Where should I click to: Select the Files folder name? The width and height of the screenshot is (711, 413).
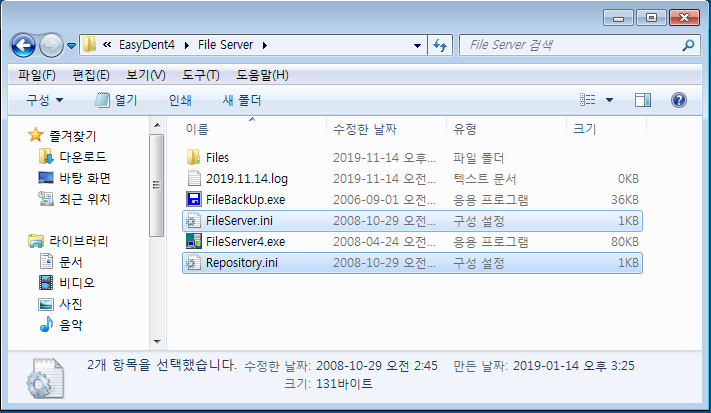[x=217, y=157]
